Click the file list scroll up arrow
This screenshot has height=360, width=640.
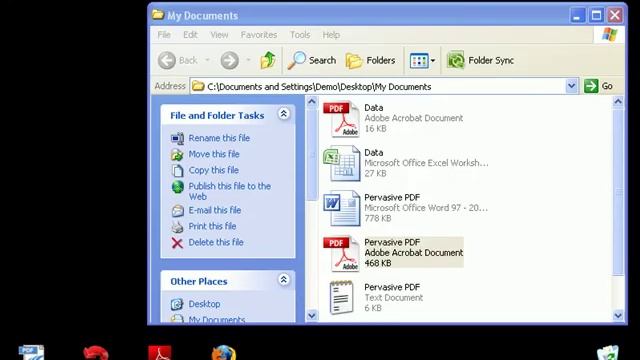(x=618, y=101)
